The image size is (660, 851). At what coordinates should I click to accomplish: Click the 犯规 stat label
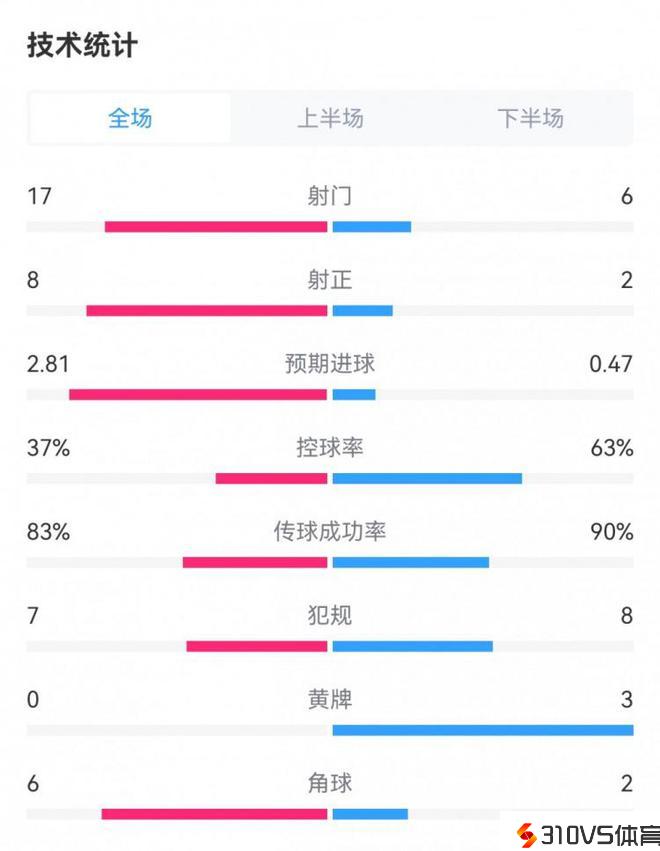(330, 615)
